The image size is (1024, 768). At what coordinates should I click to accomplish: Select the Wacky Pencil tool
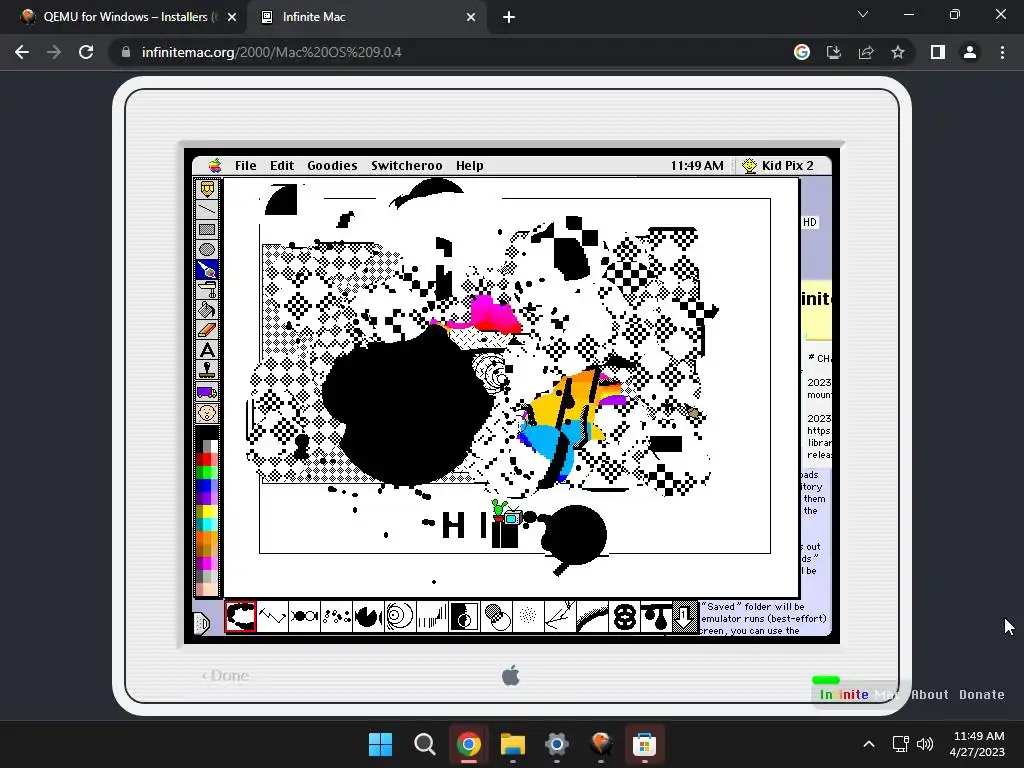click(x=207, y=189)
